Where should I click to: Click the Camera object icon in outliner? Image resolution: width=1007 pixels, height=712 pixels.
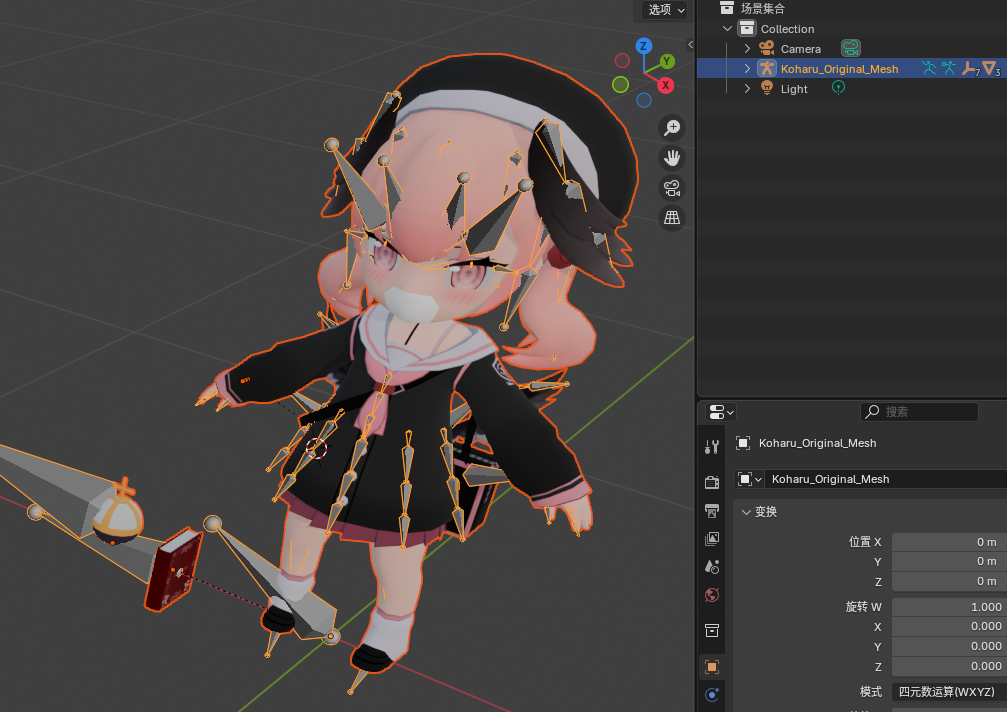tap(766, 48)
